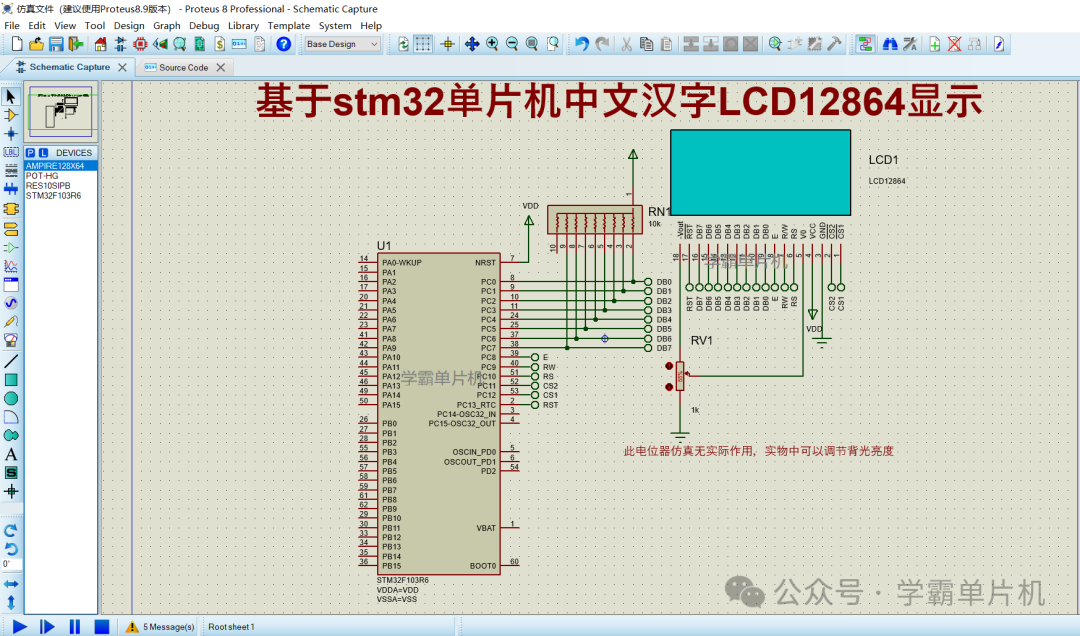Click the Remove Sheet red X icon

point(954,44)
